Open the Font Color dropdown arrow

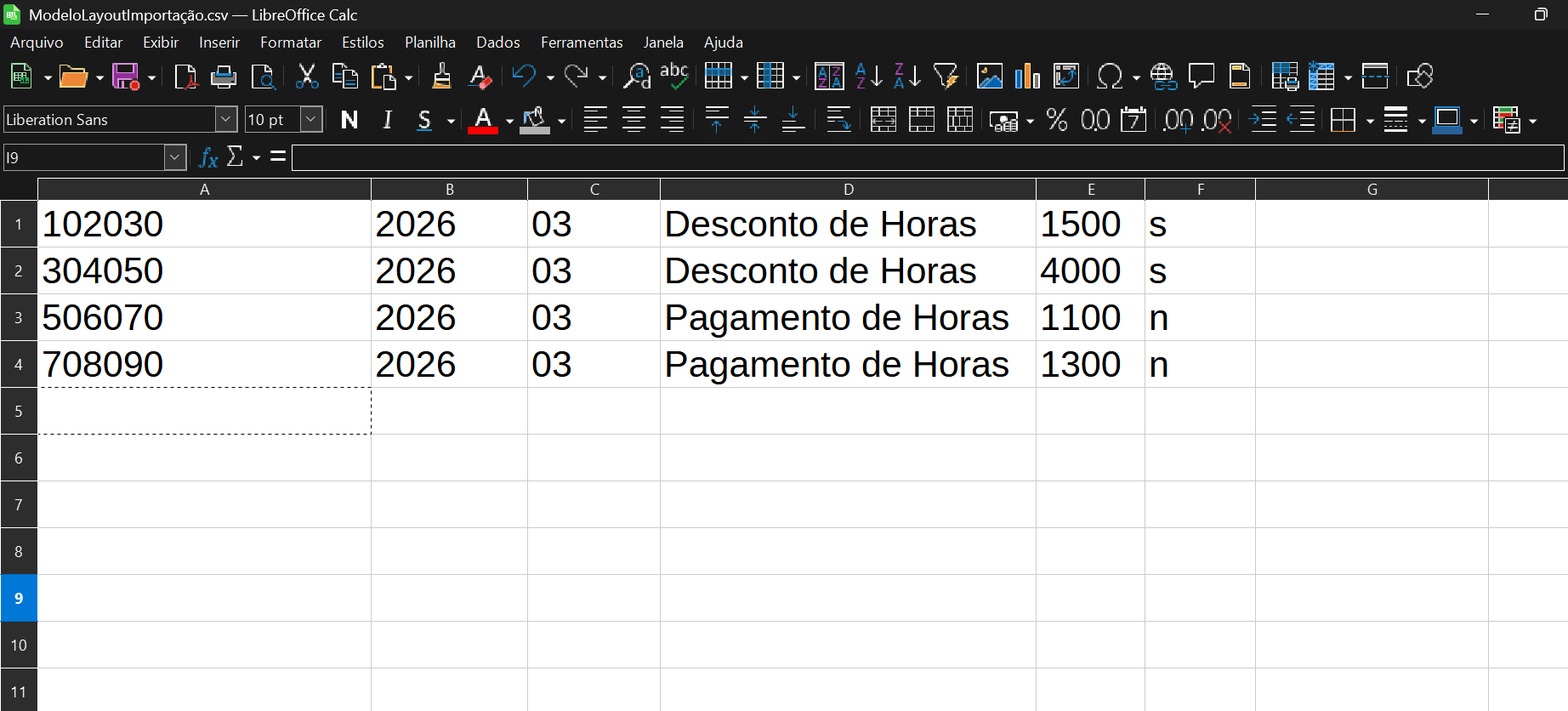509,121
